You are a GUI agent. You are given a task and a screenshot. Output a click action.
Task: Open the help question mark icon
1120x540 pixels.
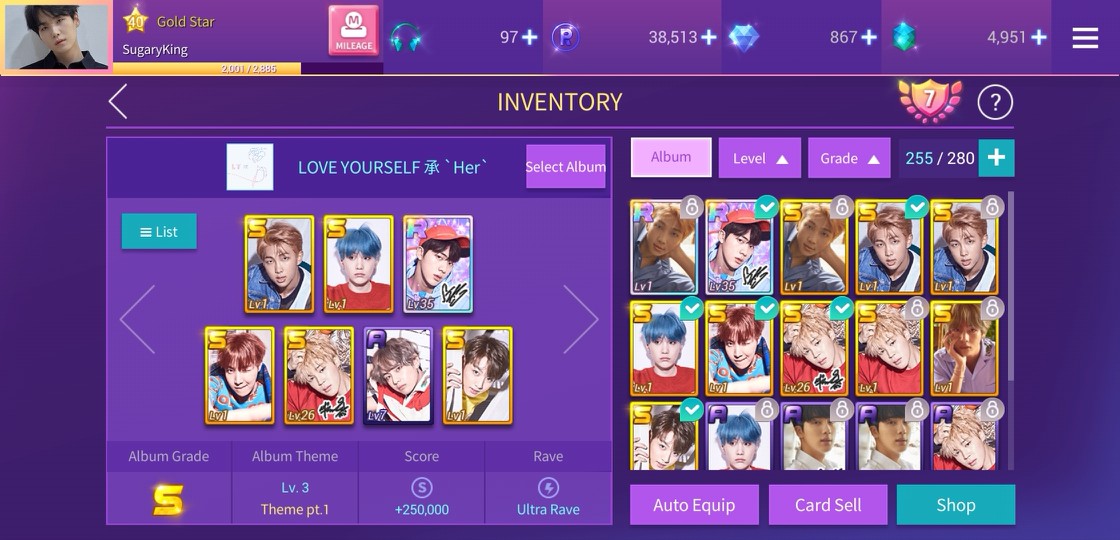pos(995,103)
